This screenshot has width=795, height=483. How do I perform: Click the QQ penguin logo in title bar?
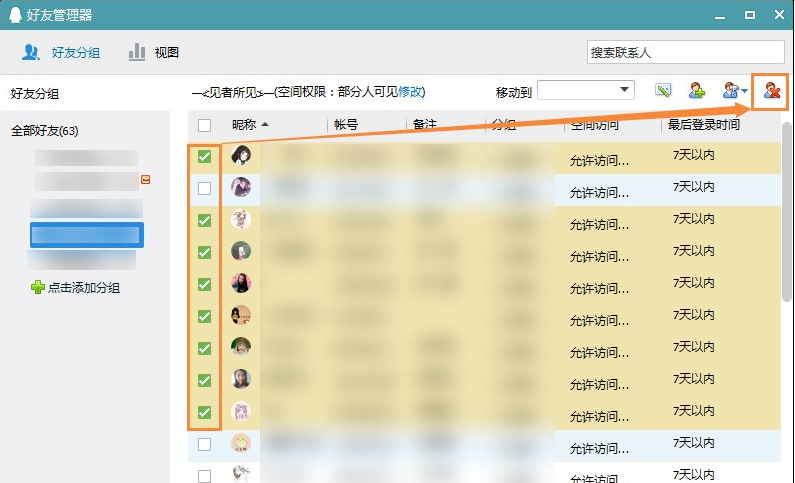[x=16, y=15]
